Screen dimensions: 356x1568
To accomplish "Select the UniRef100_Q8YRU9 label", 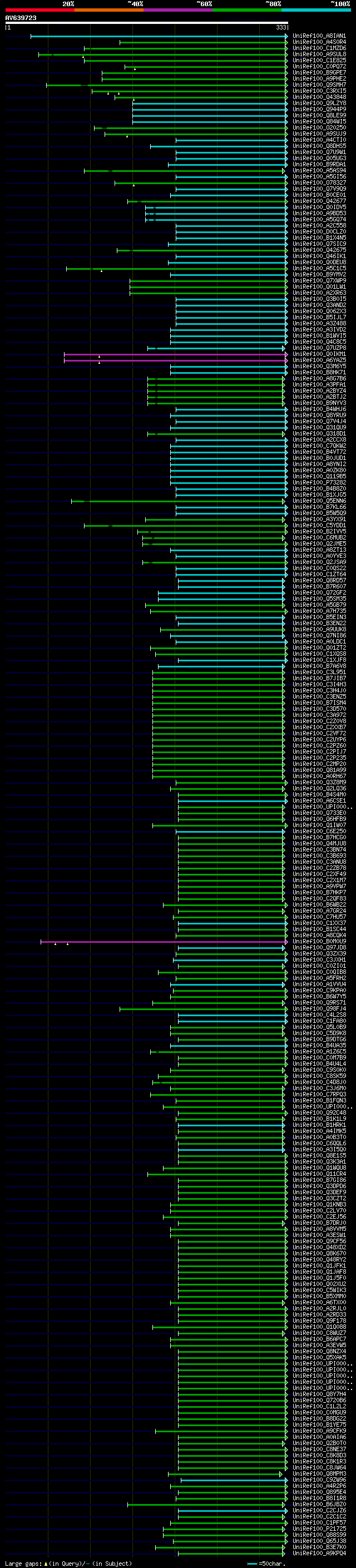I will click(319, 415).
